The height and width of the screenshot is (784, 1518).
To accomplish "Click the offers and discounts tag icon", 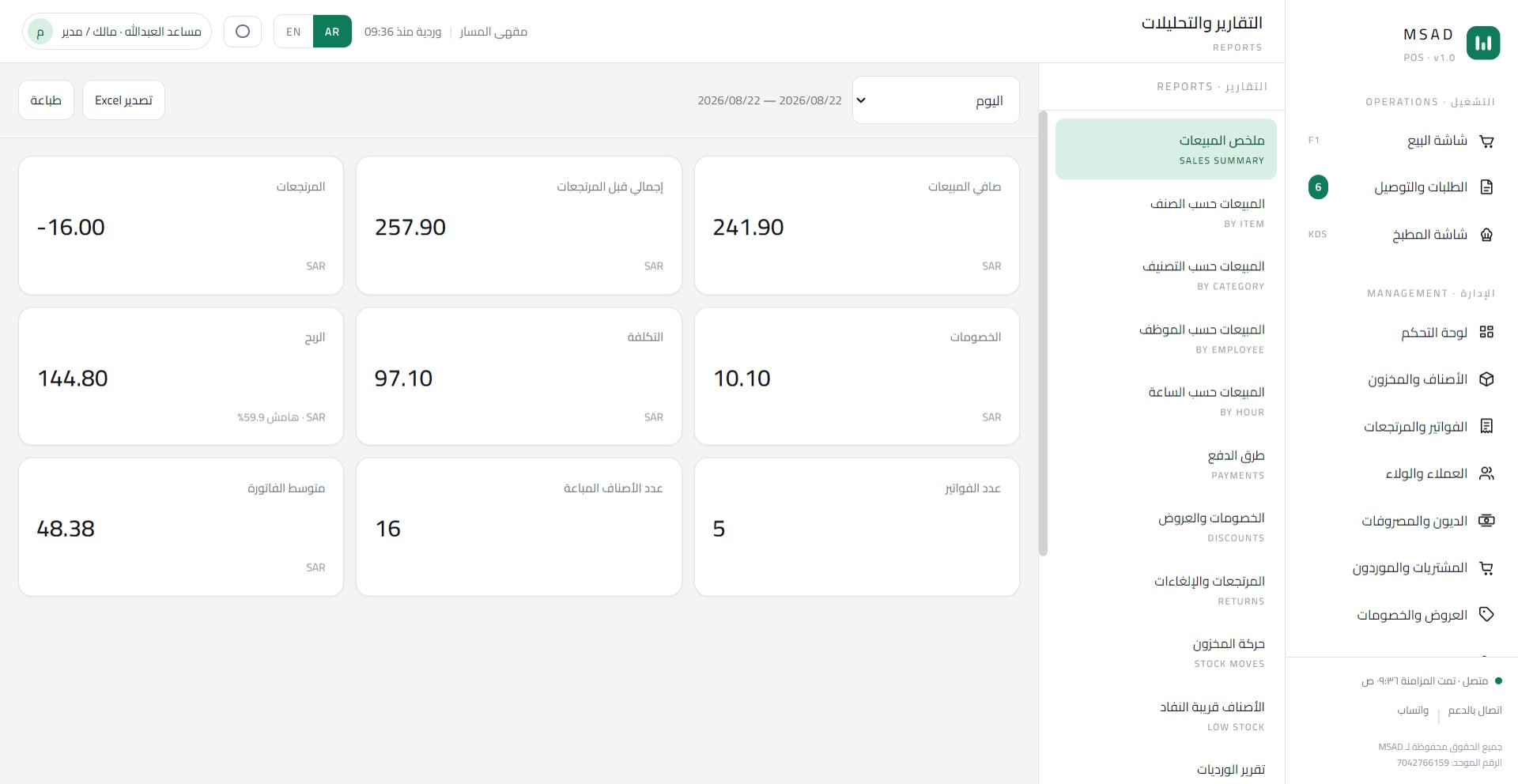I will tap(1486, 615).
